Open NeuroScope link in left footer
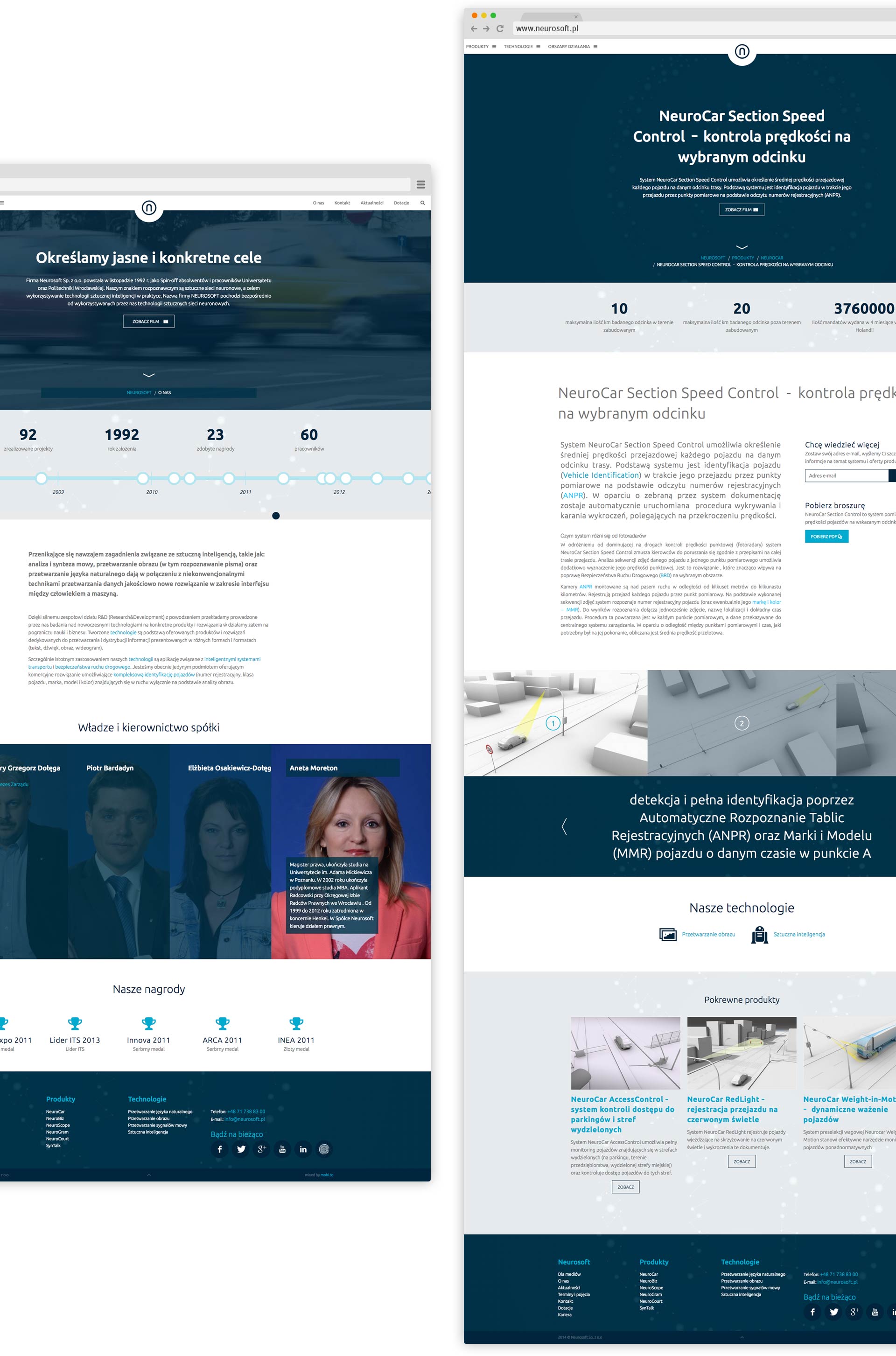The height and width of the screenshot is (1356, 896). [58, 1125]
